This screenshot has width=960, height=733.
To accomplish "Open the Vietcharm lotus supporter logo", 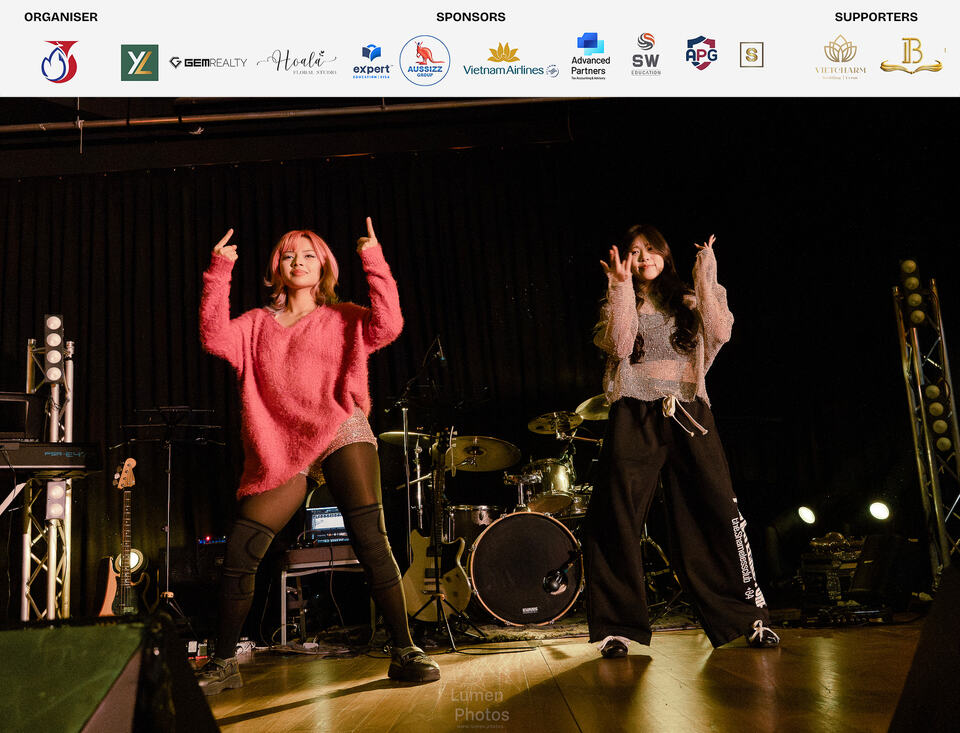I will pos(841,57).
